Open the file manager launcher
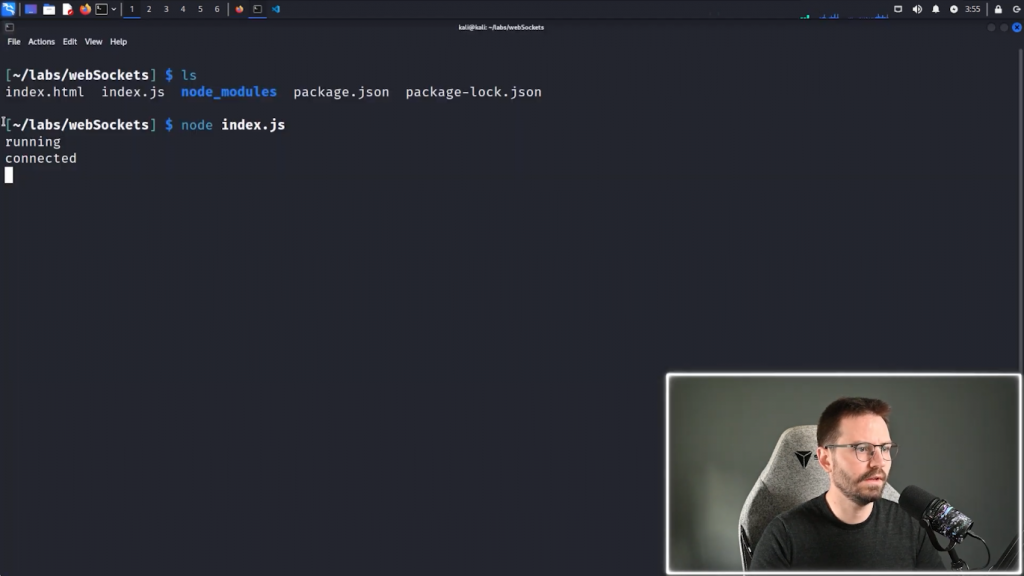Image resolution: width=1024 pixels, height=576 pixels. tap(49, 9)
